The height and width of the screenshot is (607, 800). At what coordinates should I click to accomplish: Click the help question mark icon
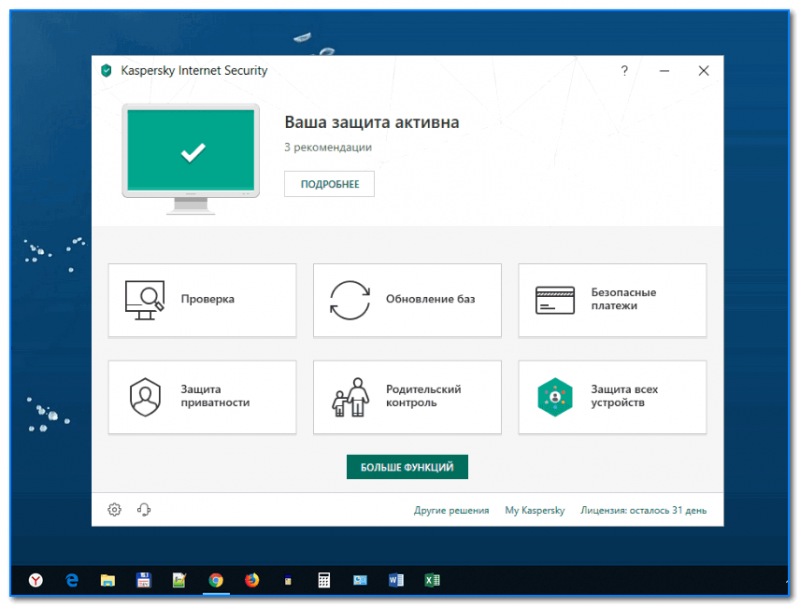click(624, 70)
